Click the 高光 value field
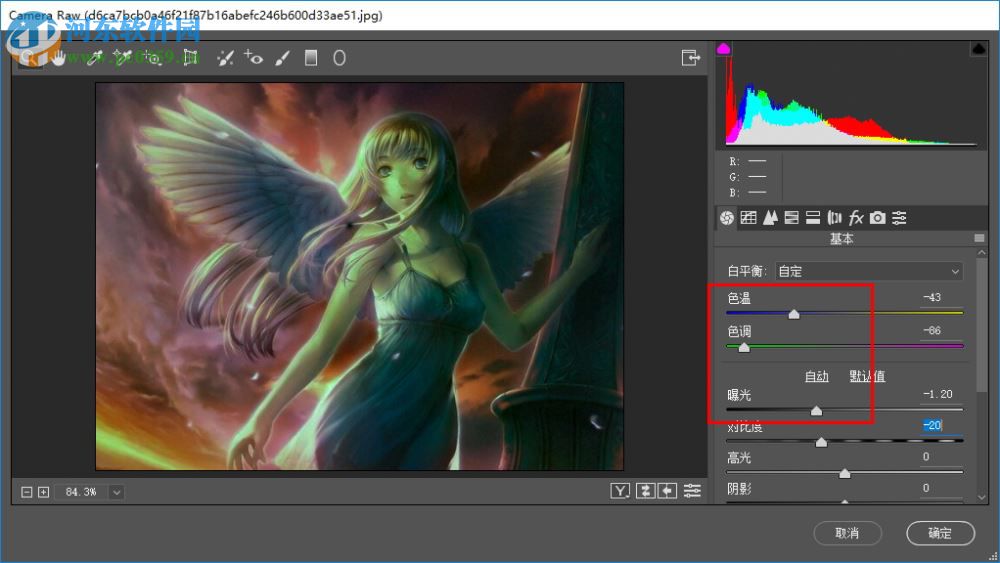The image size is (1000, 563). (x=941, y=457)
